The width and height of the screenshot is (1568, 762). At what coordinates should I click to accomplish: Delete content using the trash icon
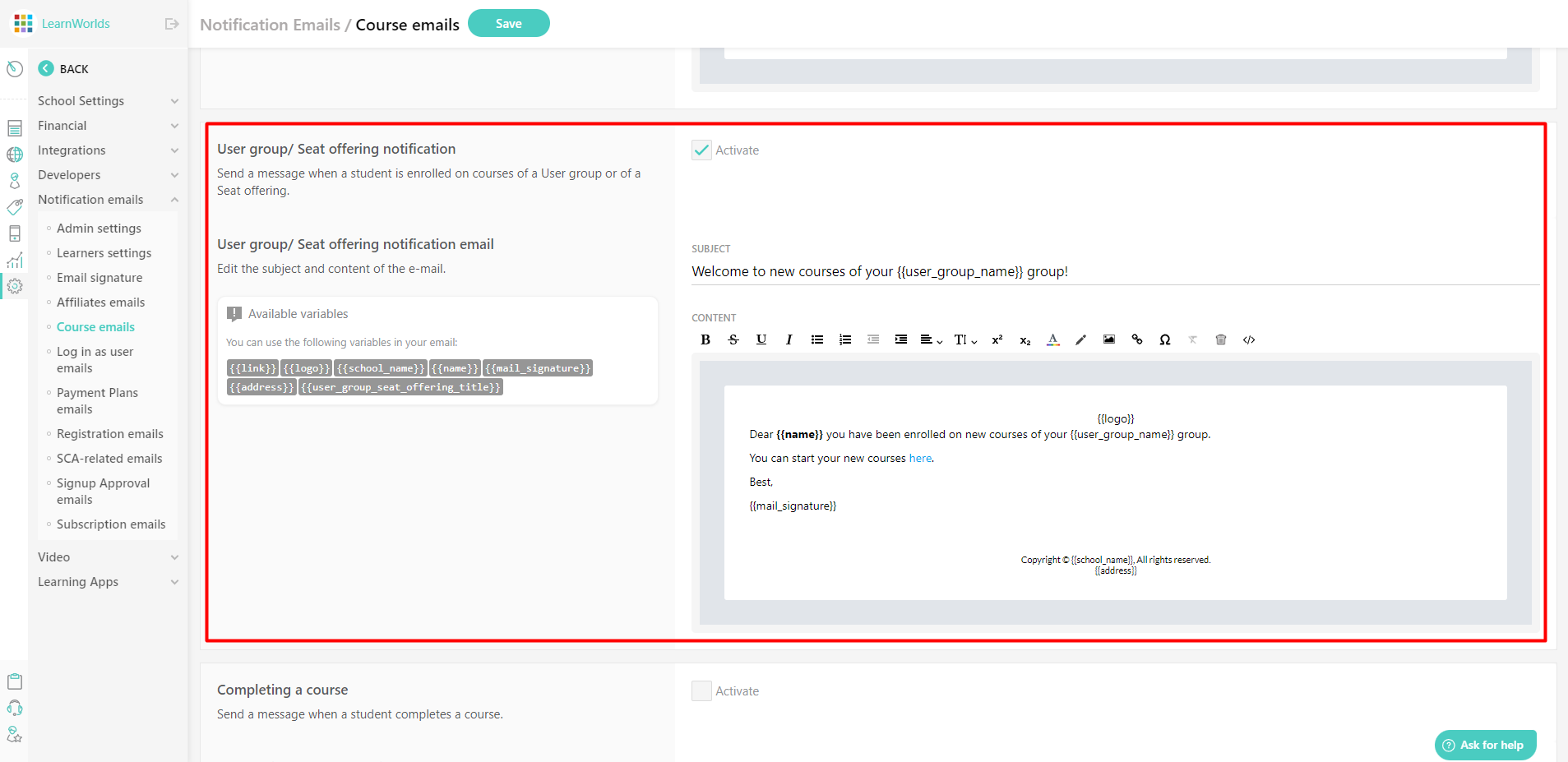click(1220, 339)
